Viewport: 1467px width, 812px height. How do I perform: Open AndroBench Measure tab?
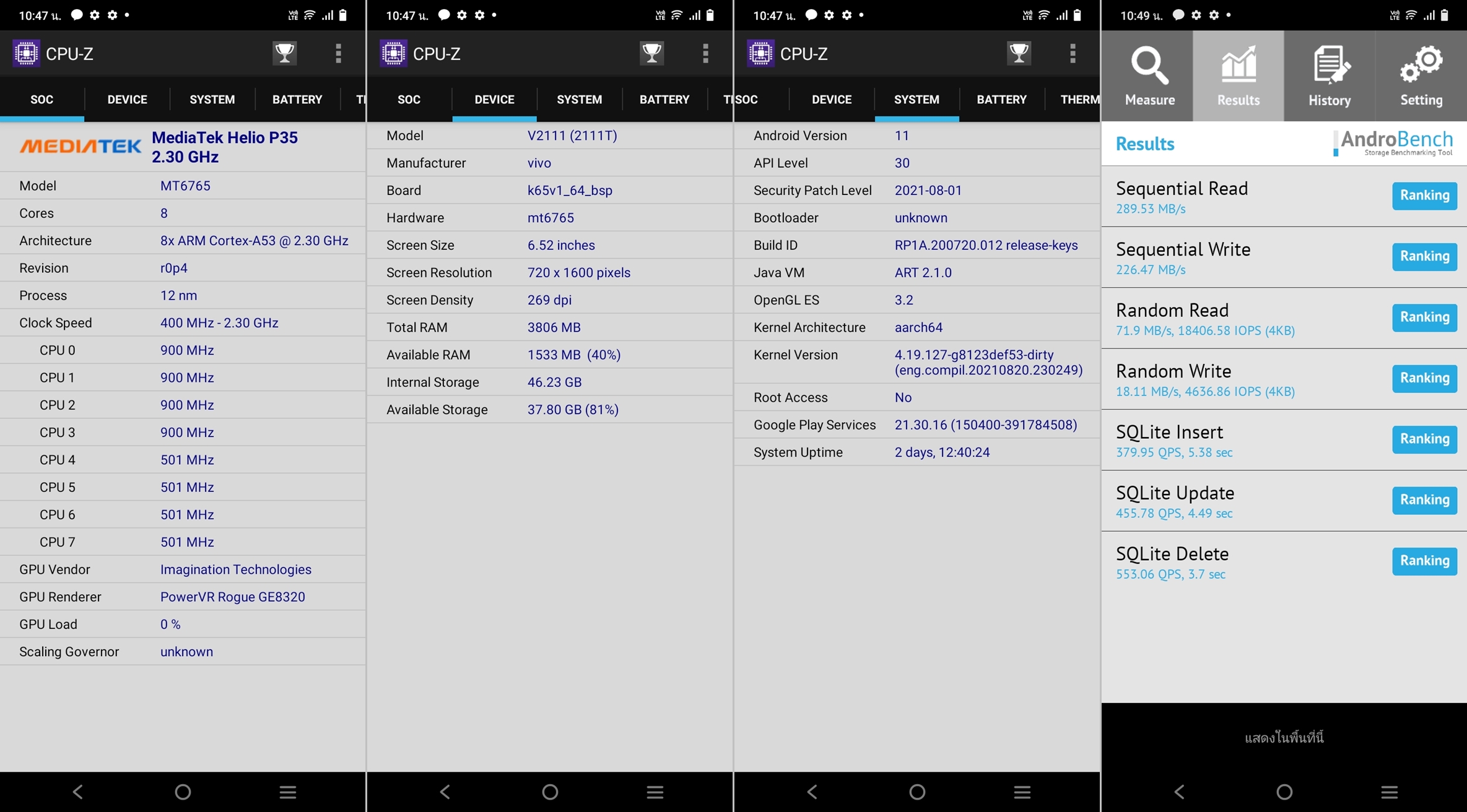(1149, 76)
